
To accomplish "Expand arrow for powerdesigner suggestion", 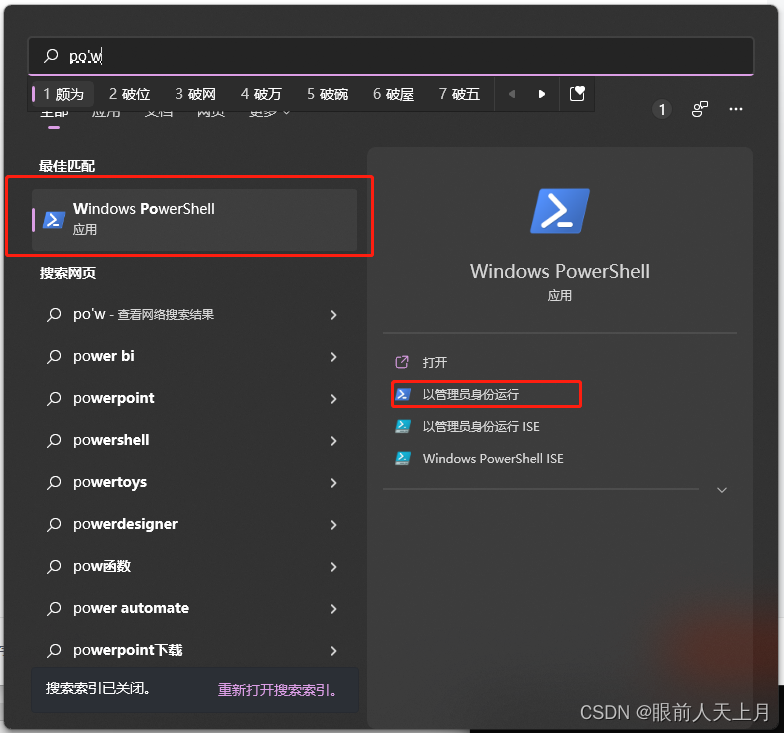I will pyautogui.click(x=334, y=524).
